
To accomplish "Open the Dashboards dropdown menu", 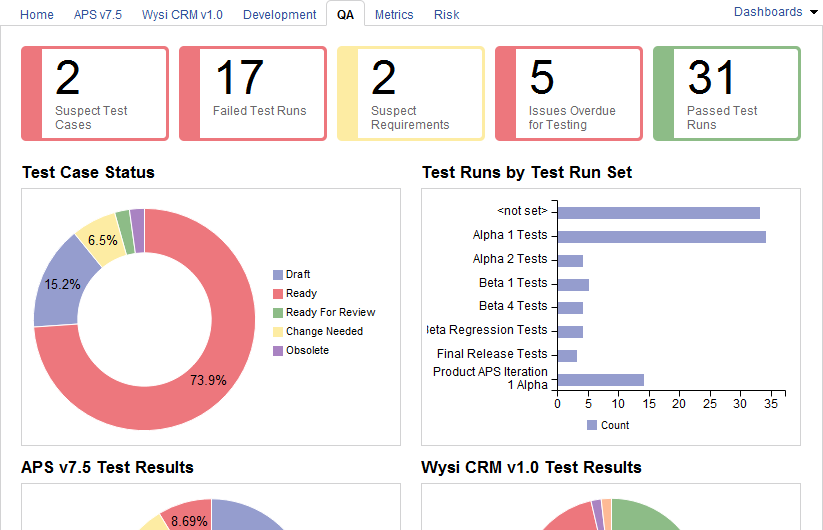I will click(x=775, y=12).
